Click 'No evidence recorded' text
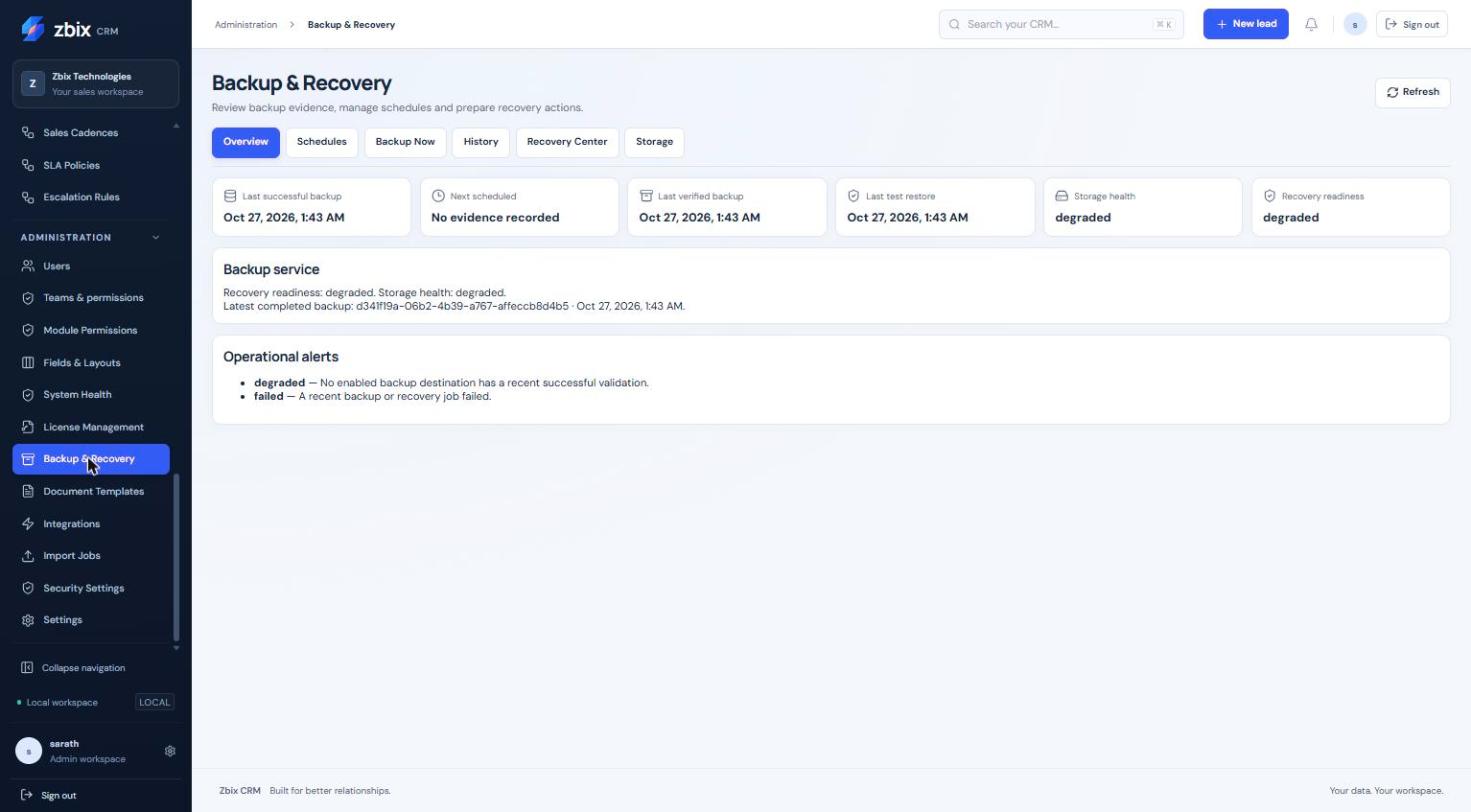 click(495, 218)
